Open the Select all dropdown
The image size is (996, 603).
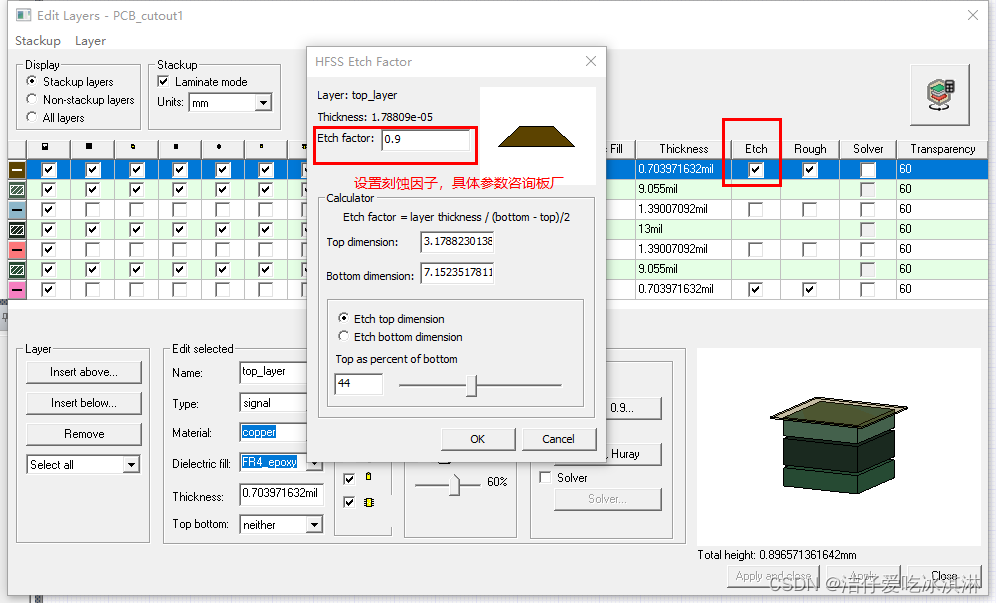point(131,464)
